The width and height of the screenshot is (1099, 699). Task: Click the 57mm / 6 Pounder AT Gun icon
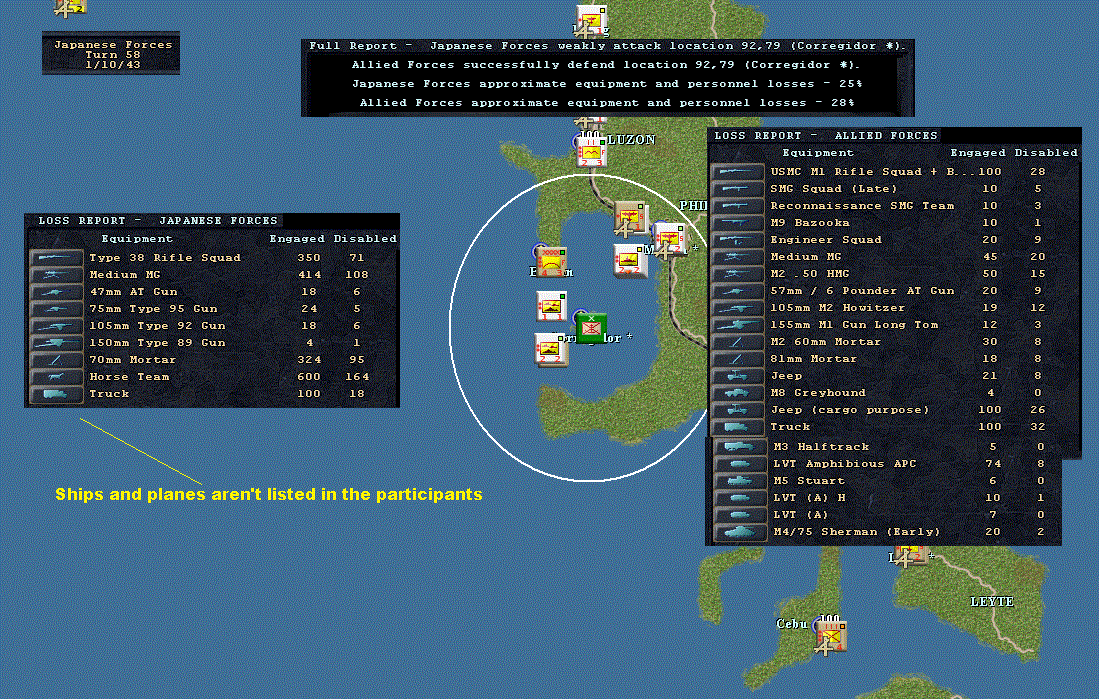point(738,291)
